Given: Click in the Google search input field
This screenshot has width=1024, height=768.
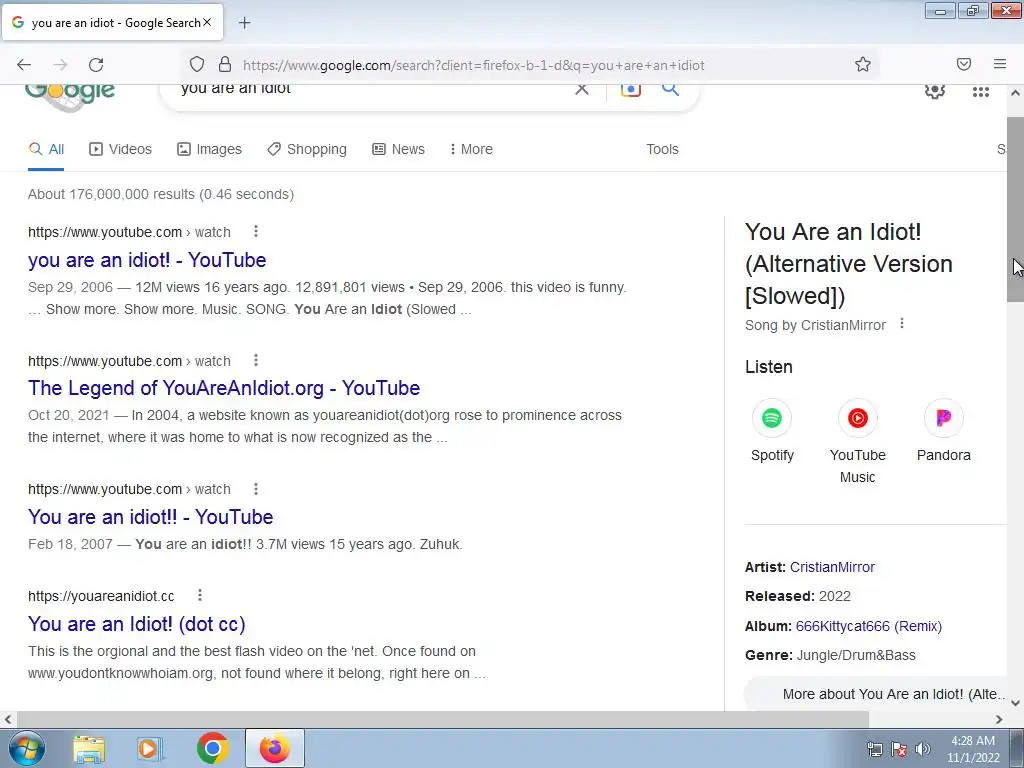Looking at the screenshot, I should click(x=372, y=89).
